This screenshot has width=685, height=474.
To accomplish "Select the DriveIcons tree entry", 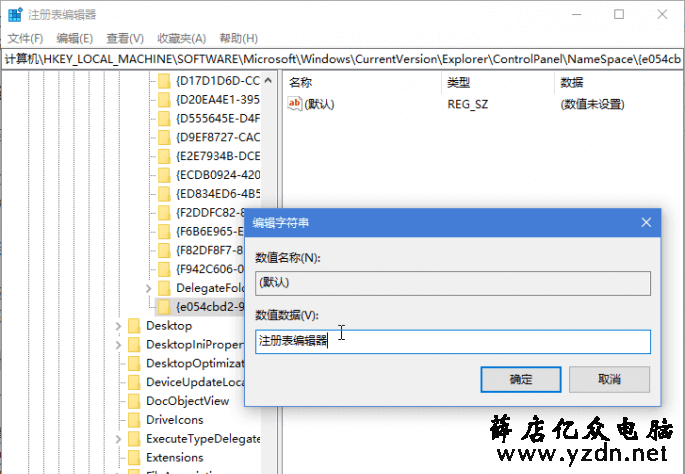I will [x=175, y=420].
